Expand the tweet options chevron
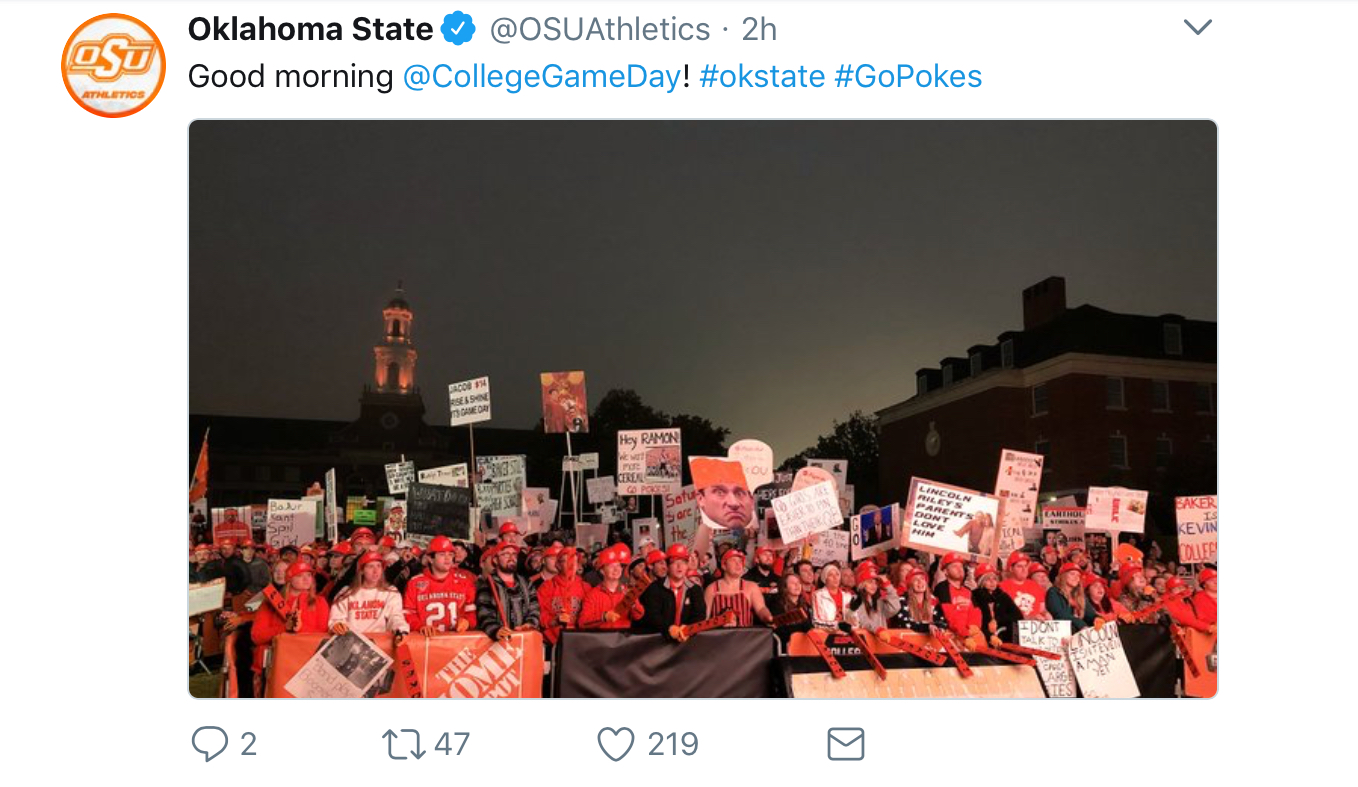 pyautogui.click(x=1197, y=28)
